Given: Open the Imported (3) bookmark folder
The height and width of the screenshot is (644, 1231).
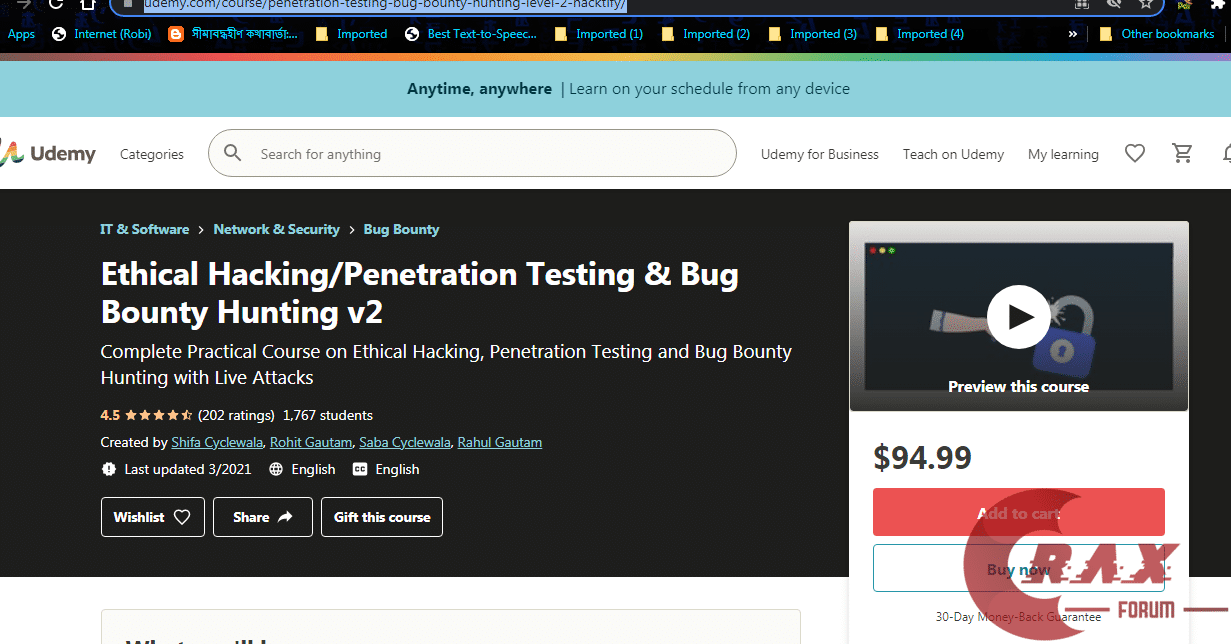Looking at the screenshot, I should point(812,34).
